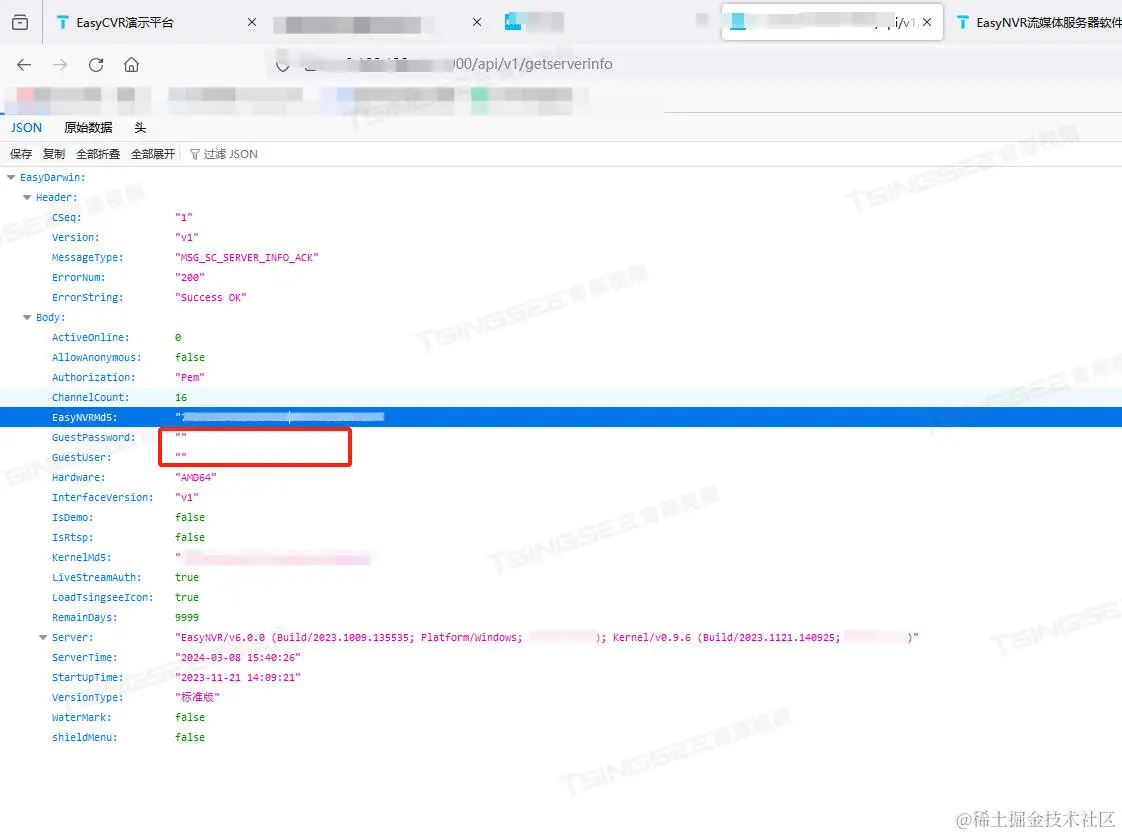Click the "Success OK" value
The width and height of the screenshot is (1122, 836).
[210, 298]
